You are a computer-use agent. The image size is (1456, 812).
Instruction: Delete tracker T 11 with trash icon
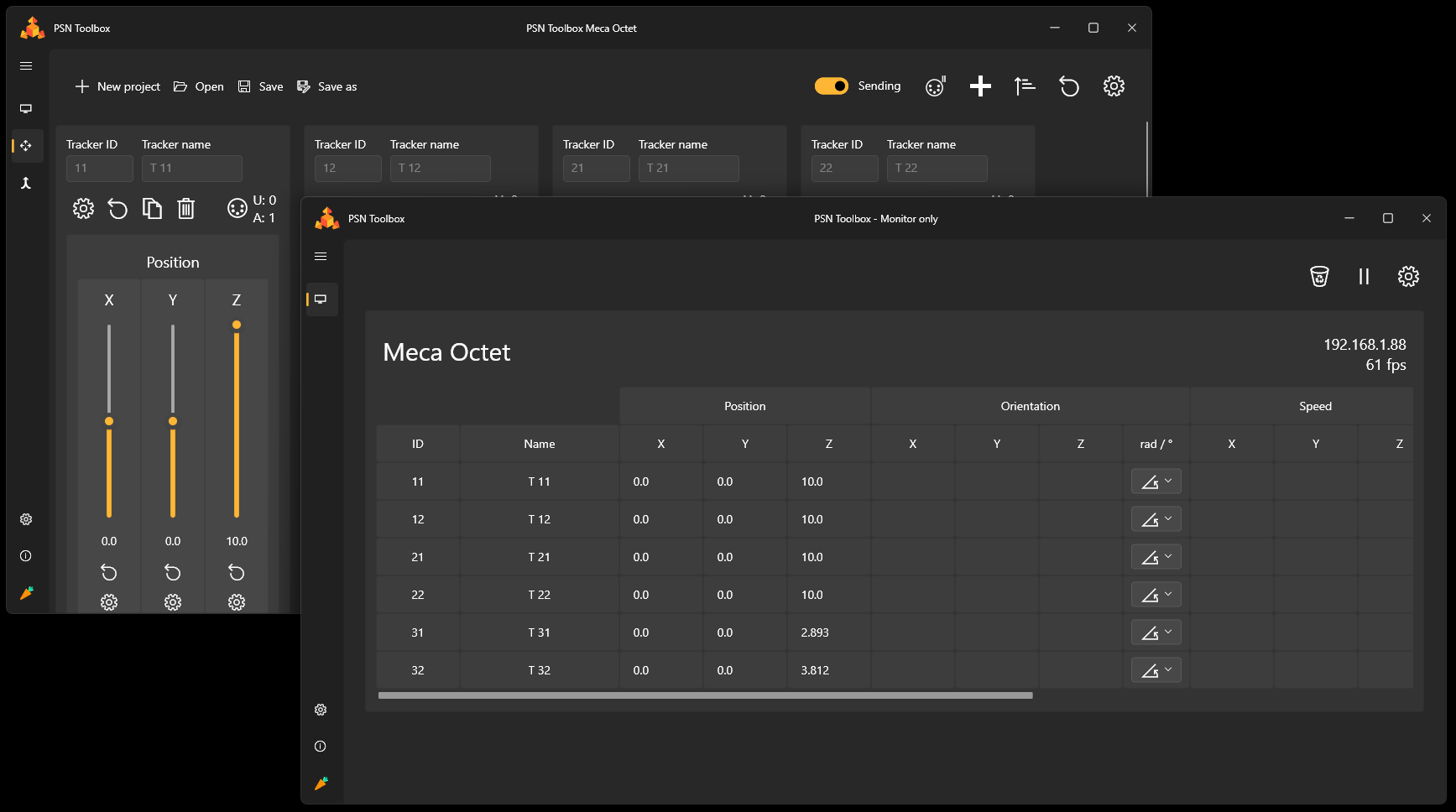pyautogui.click(x=186, y=208)
